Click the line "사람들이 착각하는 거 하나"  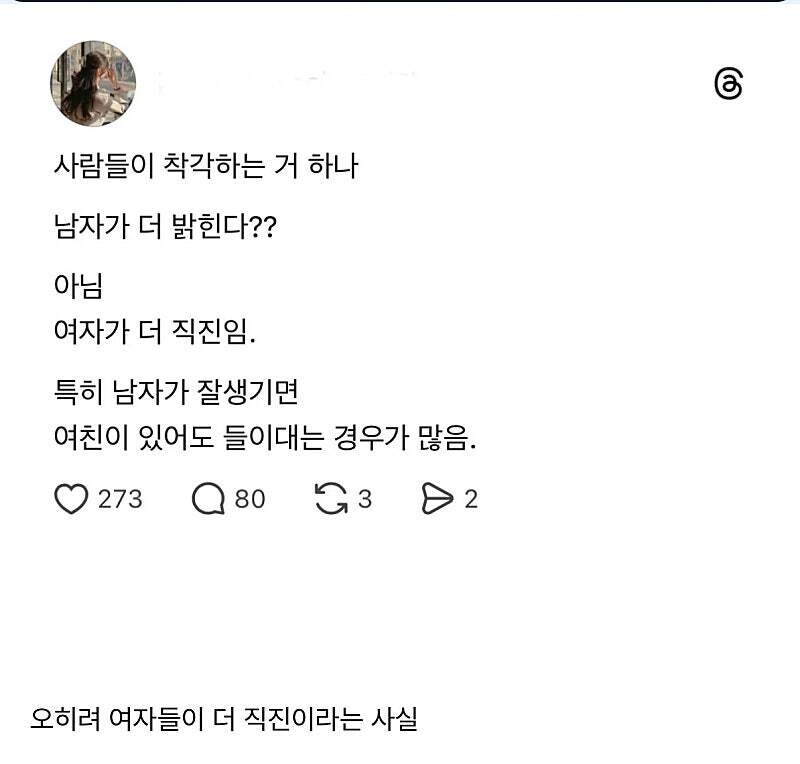tap(206, 166)
